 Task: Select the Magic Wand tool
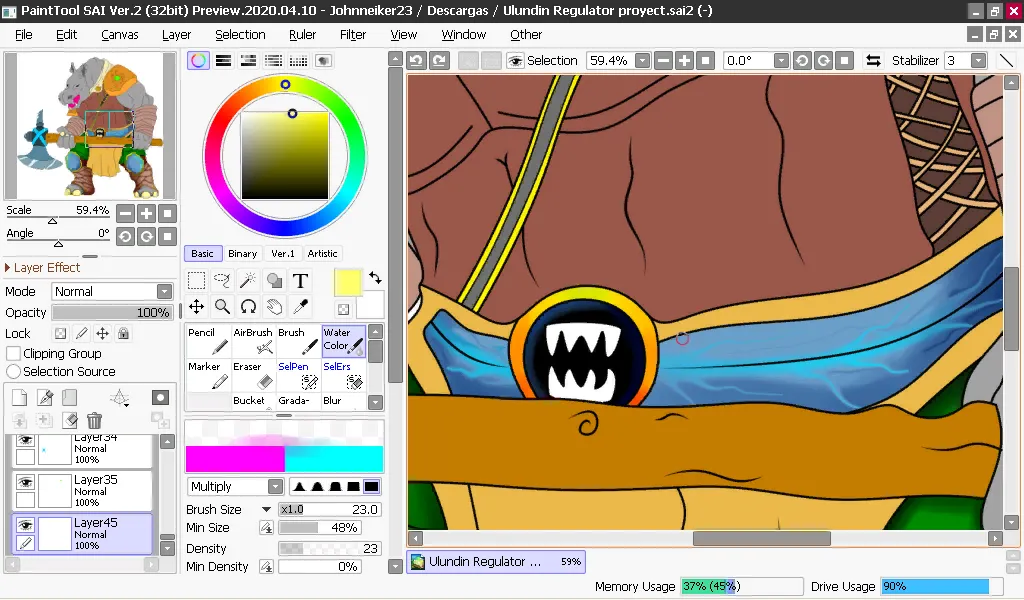pos(248,281)
